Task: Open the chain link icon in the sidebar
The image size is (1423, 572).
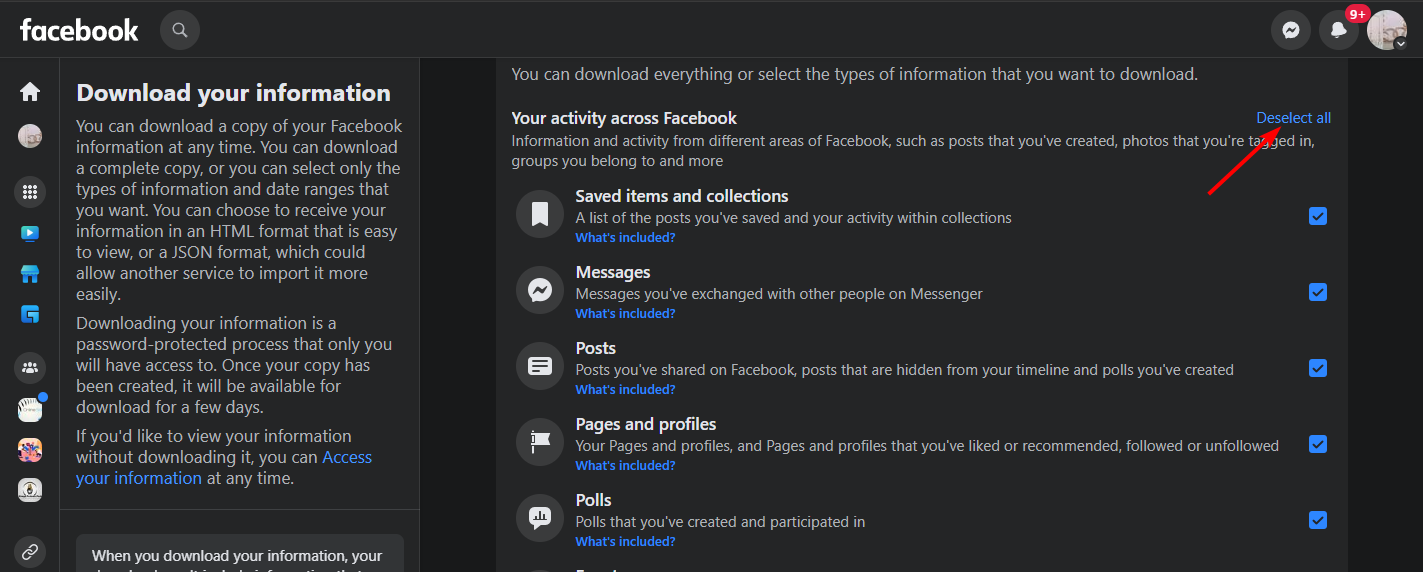Action: 30,551
